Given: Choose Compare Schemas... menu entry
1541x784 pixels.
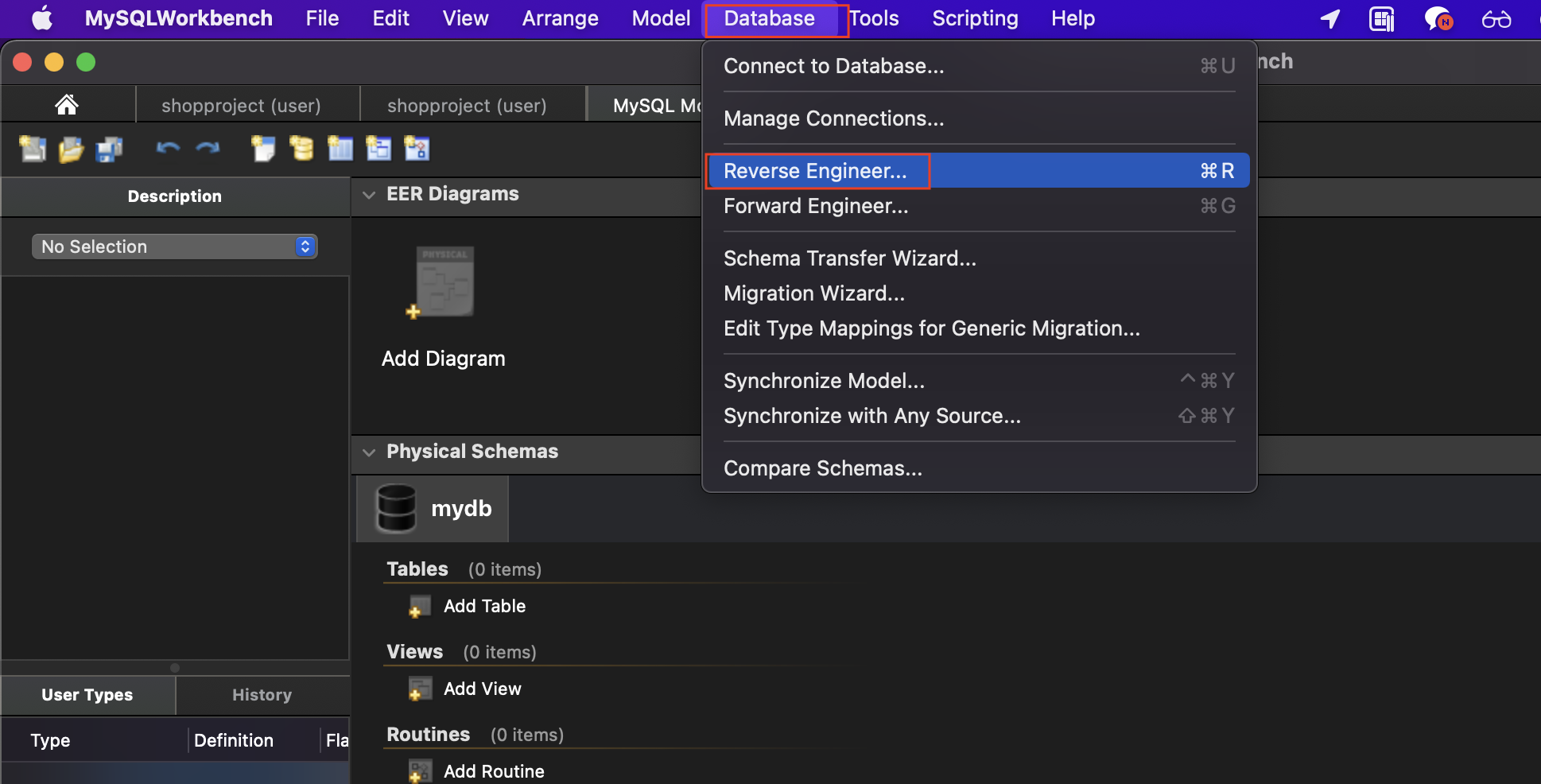Looking at the screenshot, I should (x=980, y=468).
